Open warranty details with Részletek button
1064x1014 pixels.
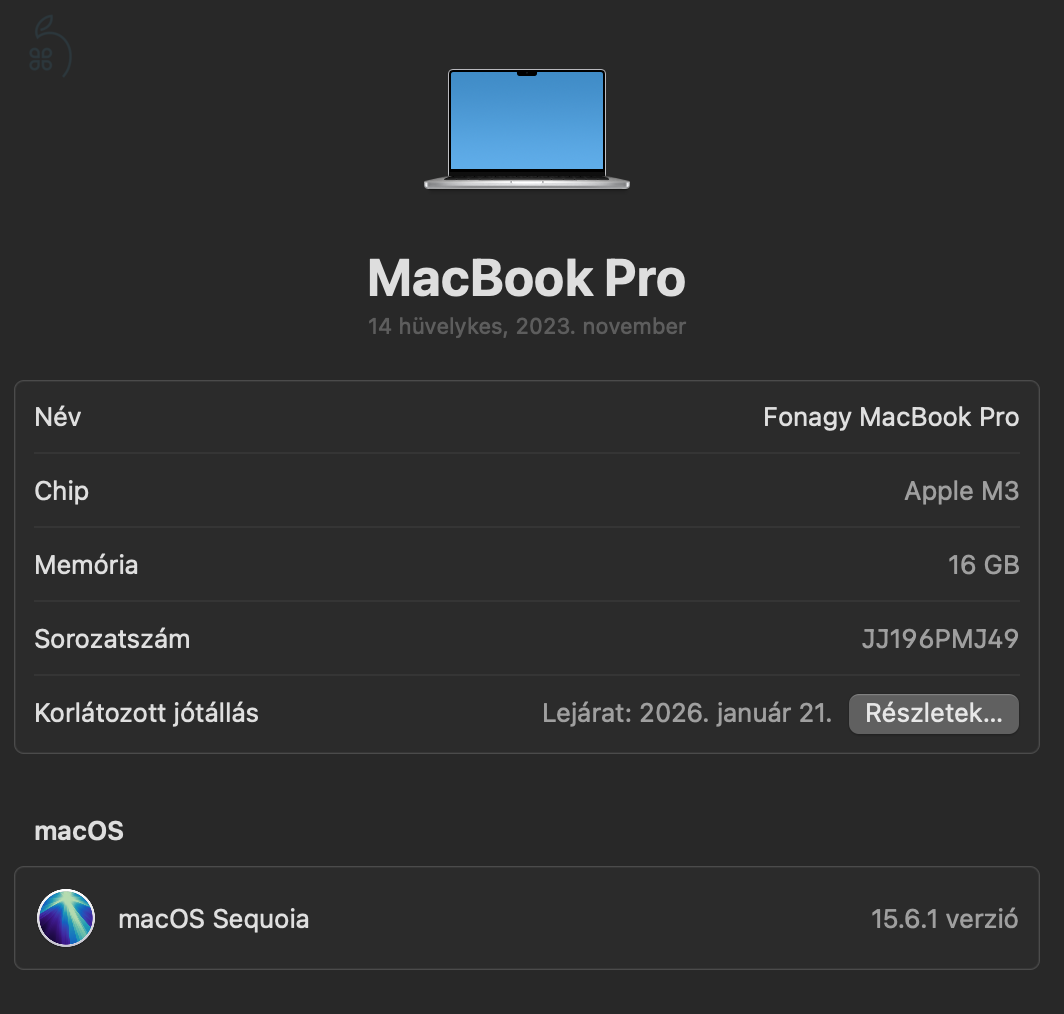(933, 713)
